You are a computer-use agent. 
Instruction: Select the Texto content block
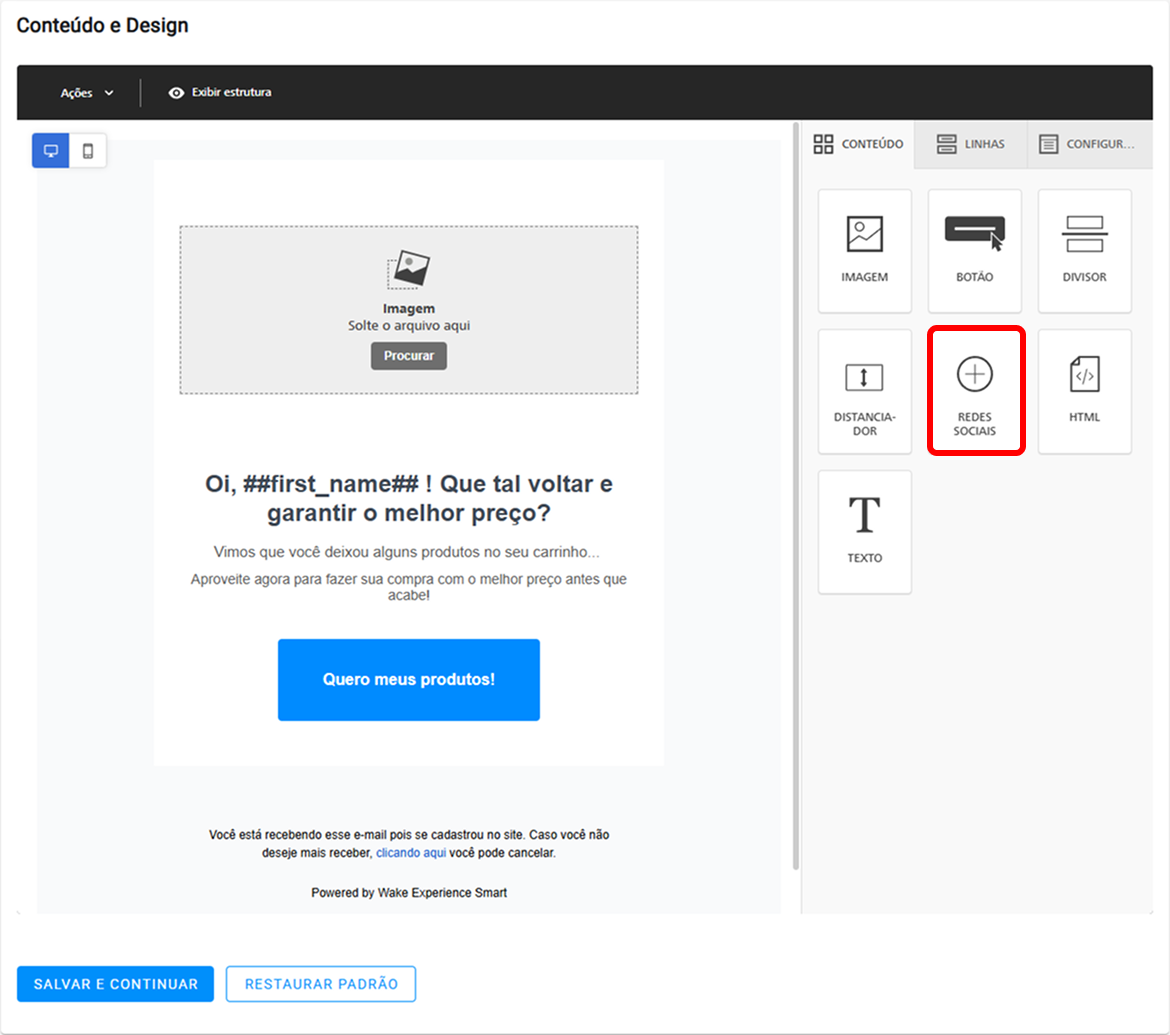864,532
